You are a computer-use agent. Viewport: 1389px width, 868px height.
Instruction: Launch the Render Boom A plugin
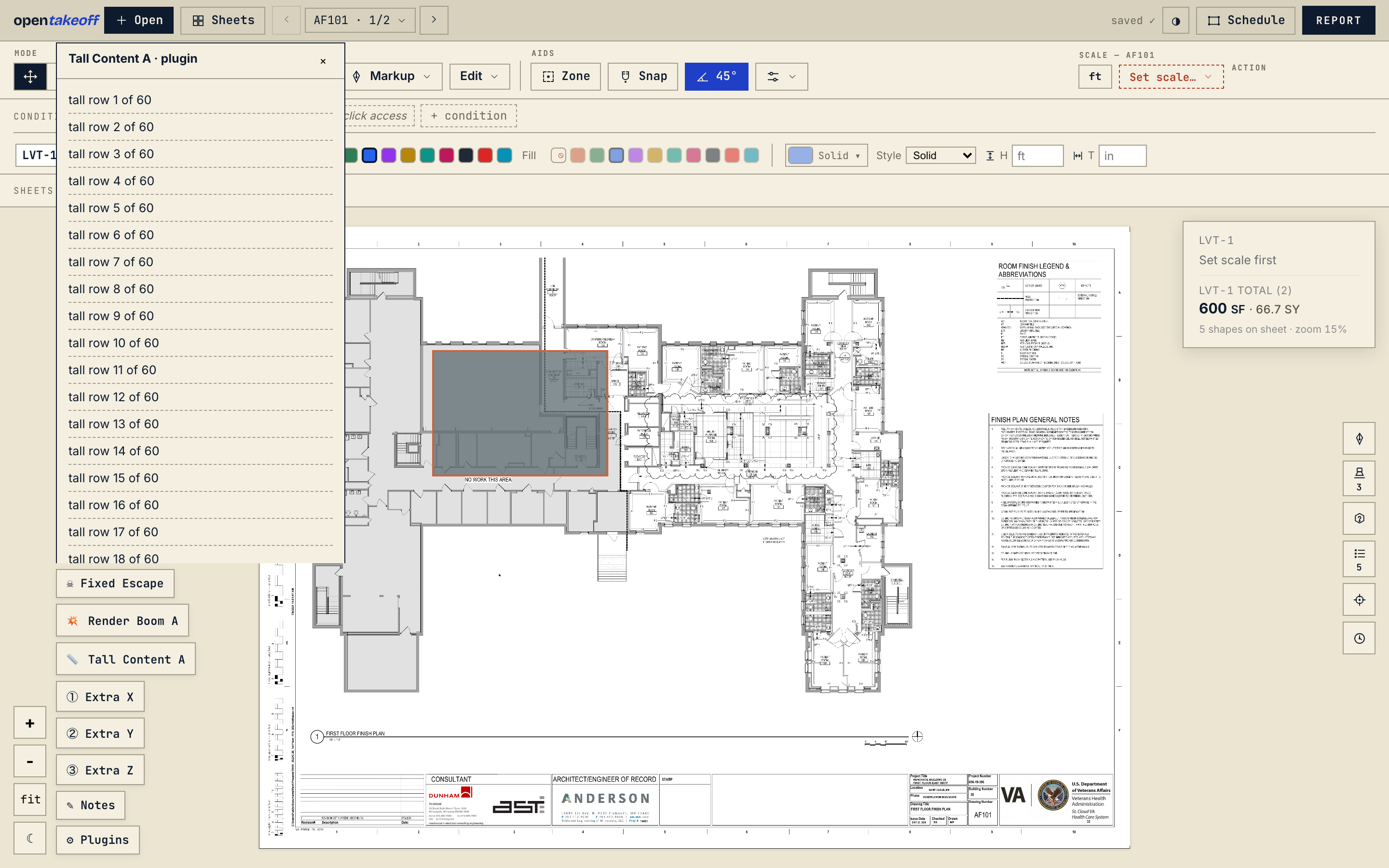pyautogui.click(x=122, y=621)
